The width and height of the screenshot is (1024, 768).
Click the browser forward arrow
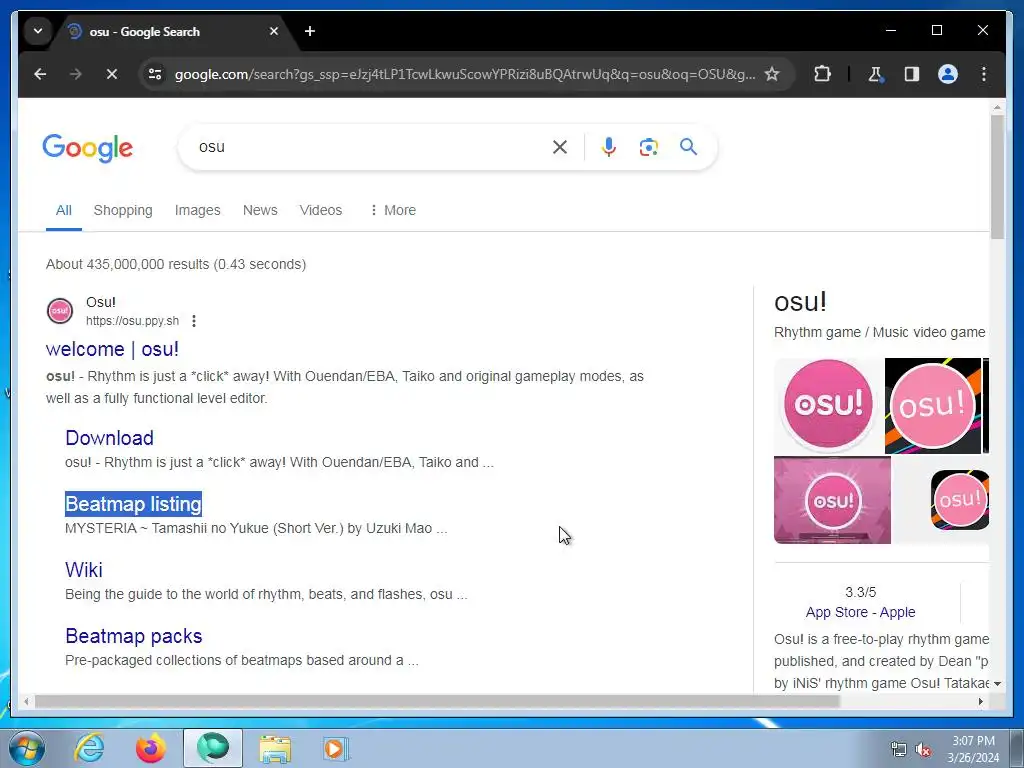tap(76, 74)
